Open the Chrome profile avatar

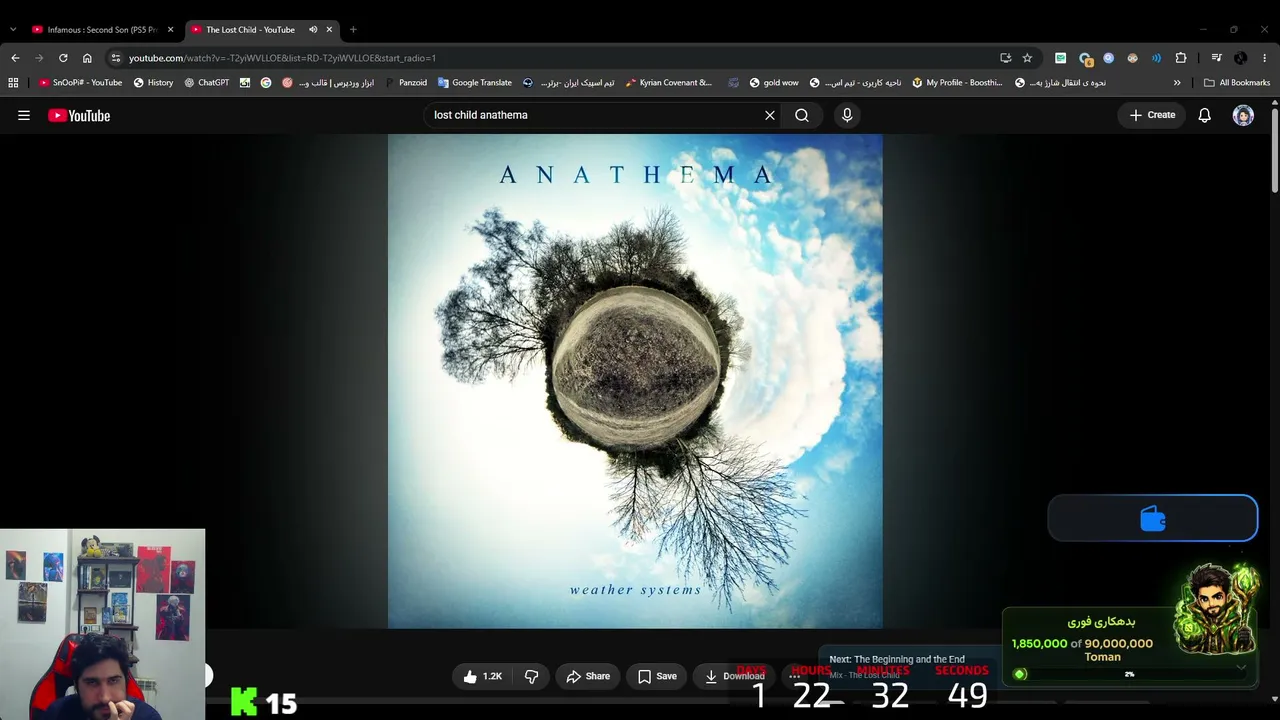coord(1241,58)
